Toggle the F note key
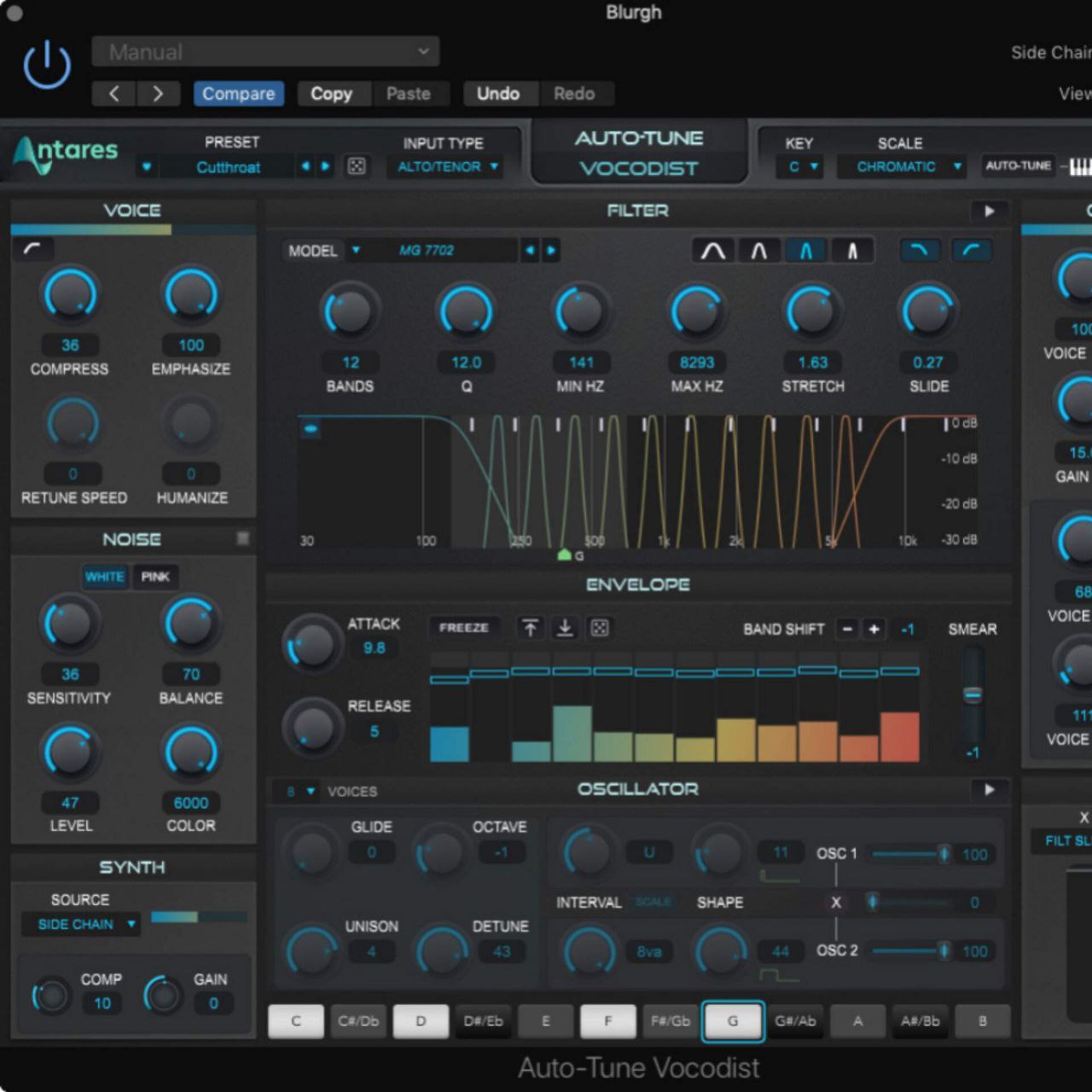Viewport: 1092px width, 1092px height. (x=608, y=1021)
